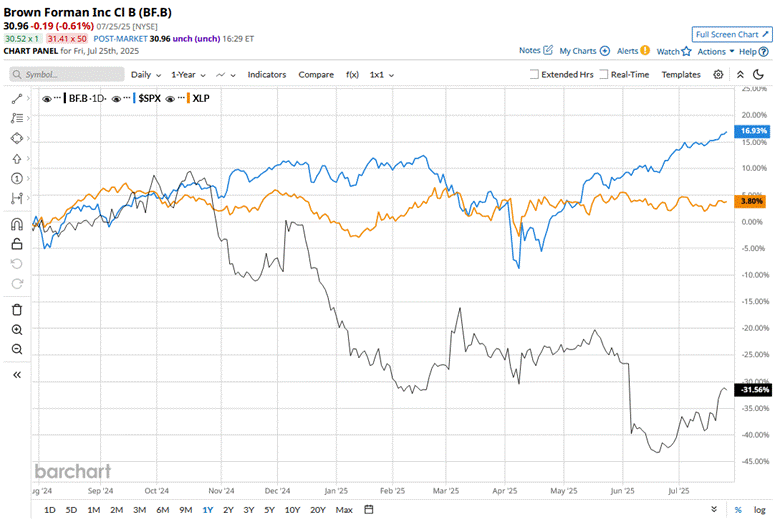Add symbol to Watch list
The width and height of the screenshot is (780, 520).
[674, 51]
